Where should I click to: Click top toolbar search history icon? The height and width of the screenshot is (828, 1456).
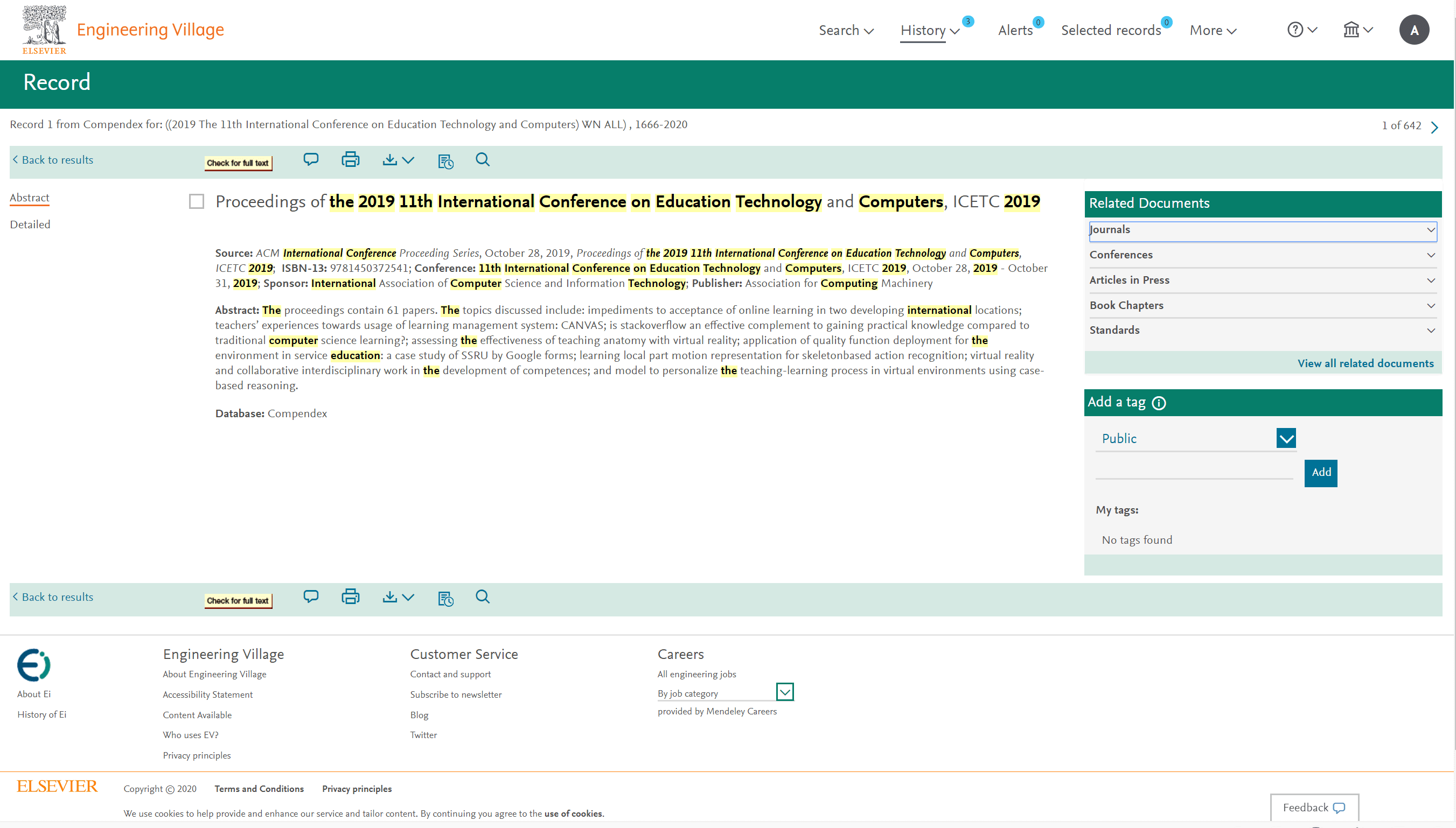445,162
